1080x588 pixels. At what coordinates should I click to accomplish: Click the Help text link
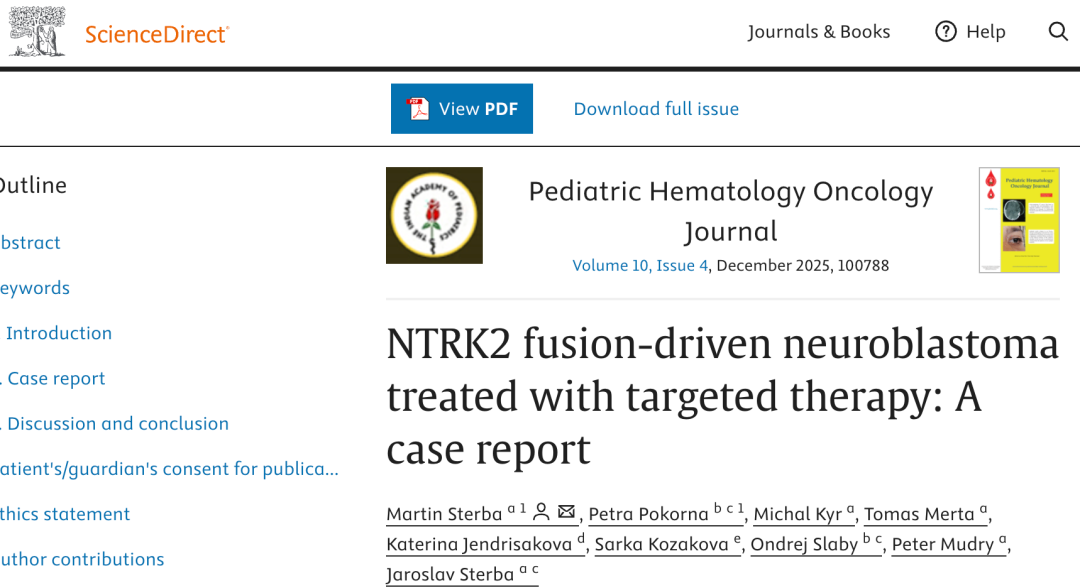[x=986, y=32]
